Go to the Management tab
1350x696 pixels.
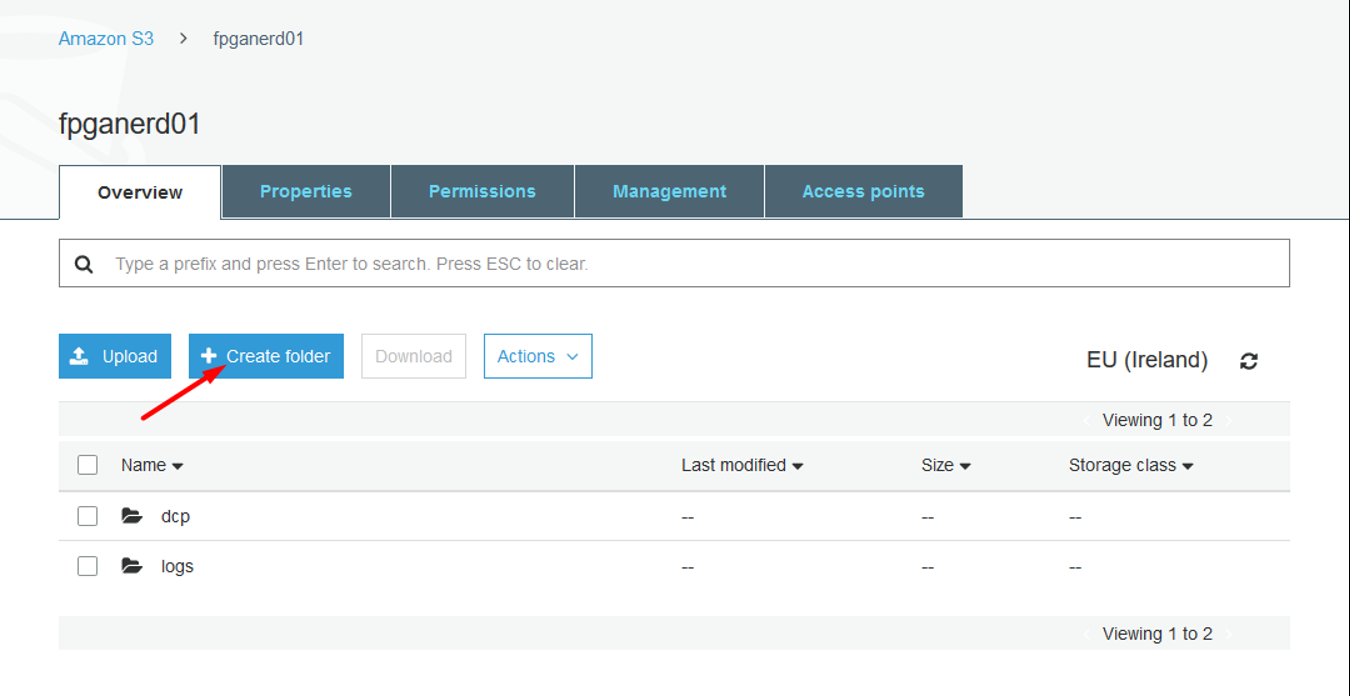[669, 191]
